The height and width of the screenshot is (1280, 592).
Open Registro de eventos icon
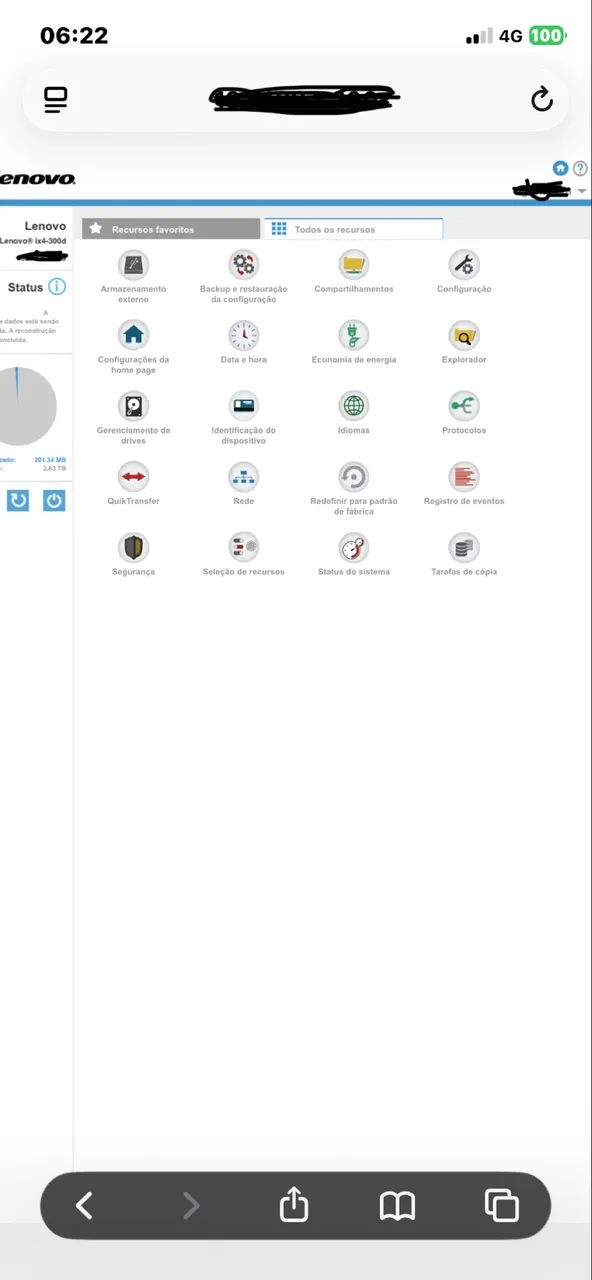tap(464, 477)
